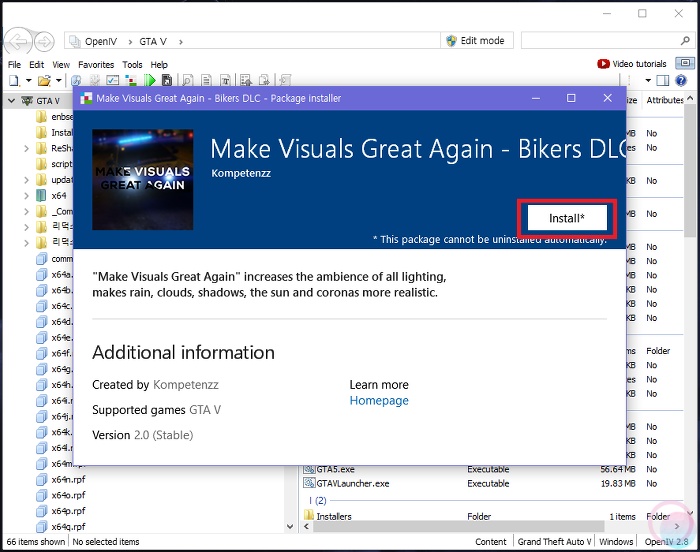This screenshot has height=552, width=700.
Task: Open the dropdown arrow beside Open folder icon
Action: pos(58,80)
